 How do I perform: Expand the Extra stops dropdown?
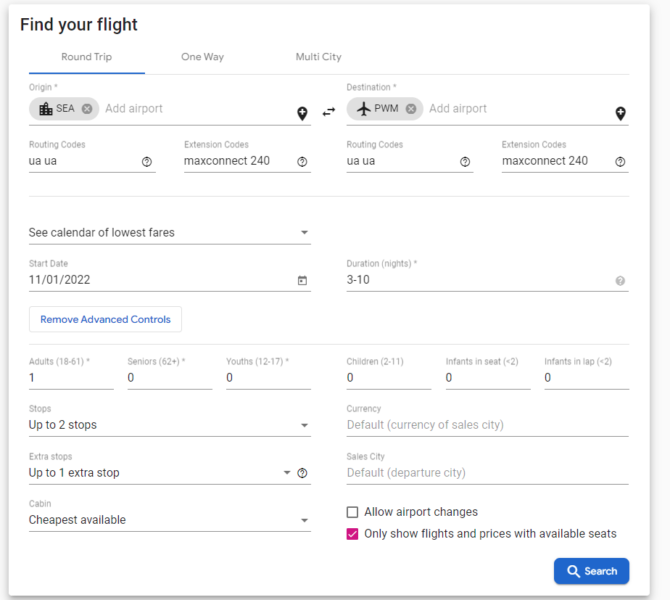coord(159,473)
